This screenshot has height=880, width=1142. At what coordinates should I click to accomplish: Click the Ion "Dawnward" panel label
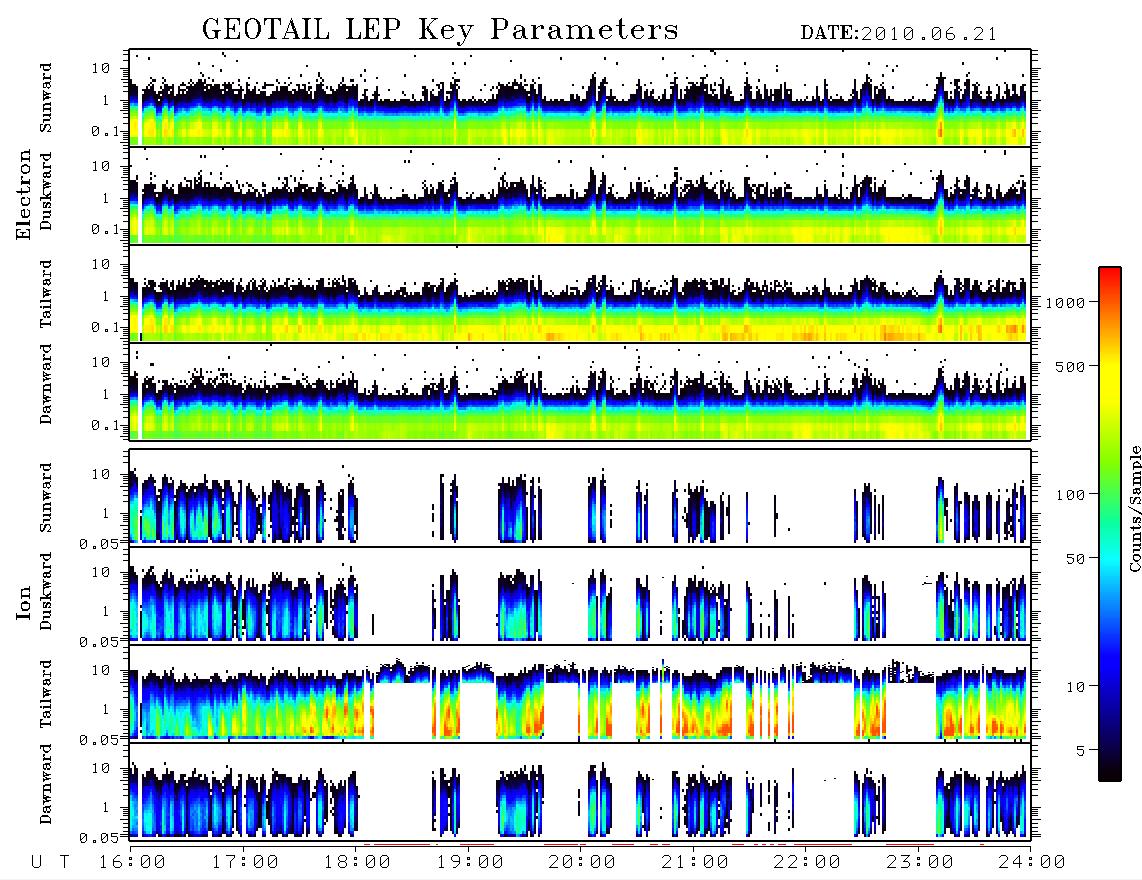click(46, 784)
